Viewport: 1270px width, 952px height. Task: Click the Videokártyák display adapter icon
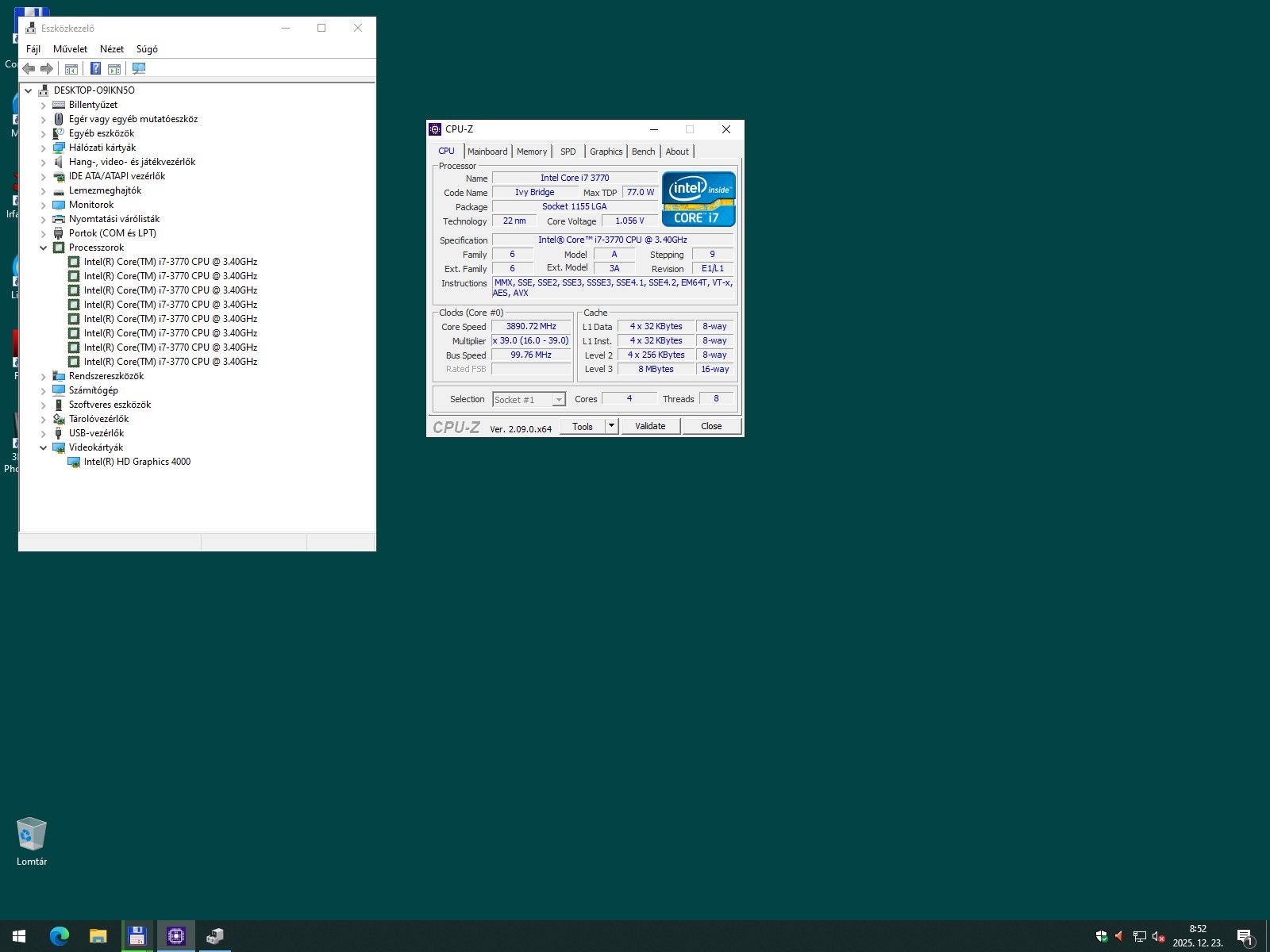[59, 447]
